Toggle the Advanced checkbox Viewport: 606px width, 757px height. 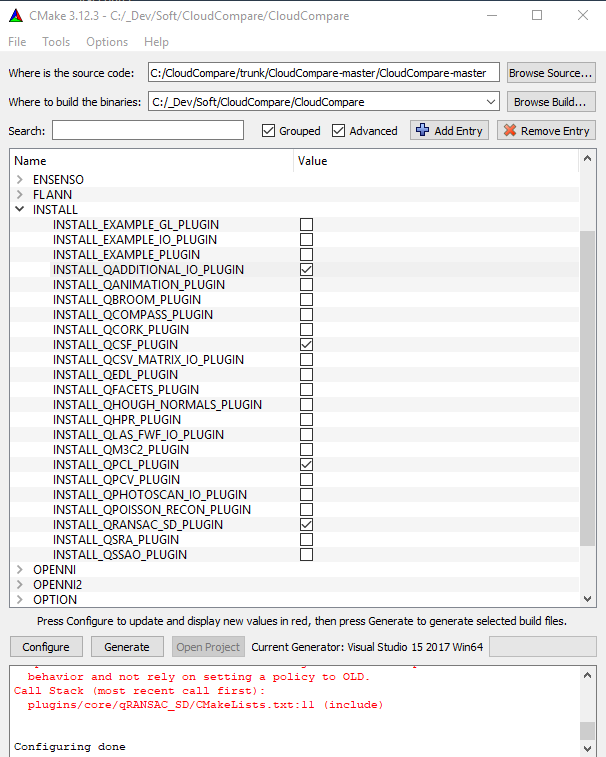click(338, 131)
